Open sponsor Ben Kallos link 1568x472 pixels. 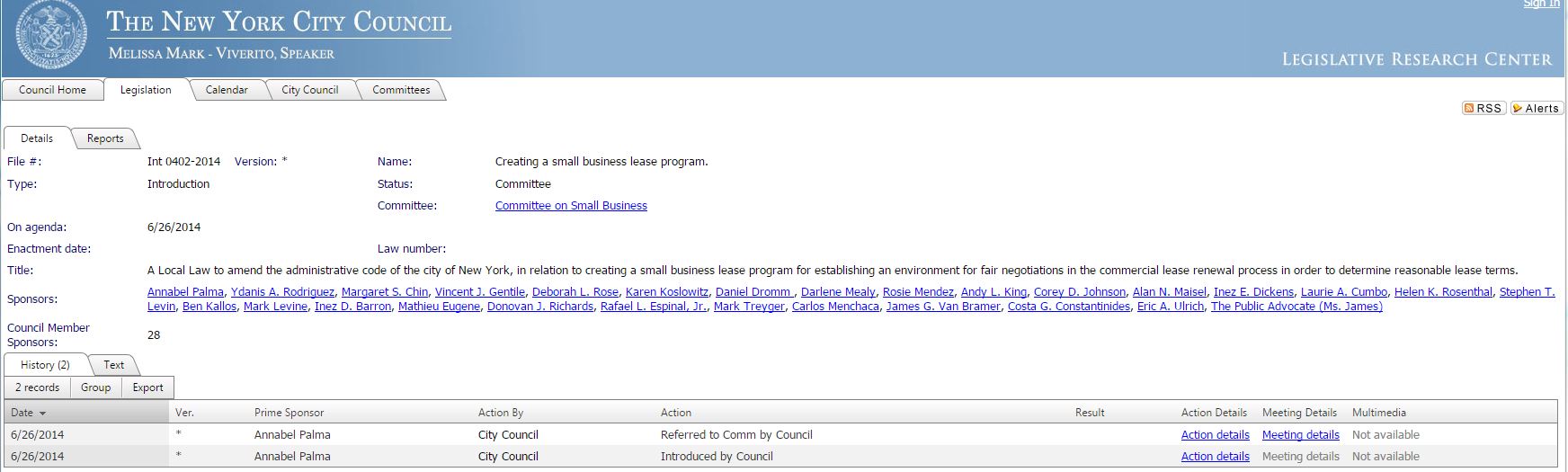pyautogui.click(x=209, y=307)
